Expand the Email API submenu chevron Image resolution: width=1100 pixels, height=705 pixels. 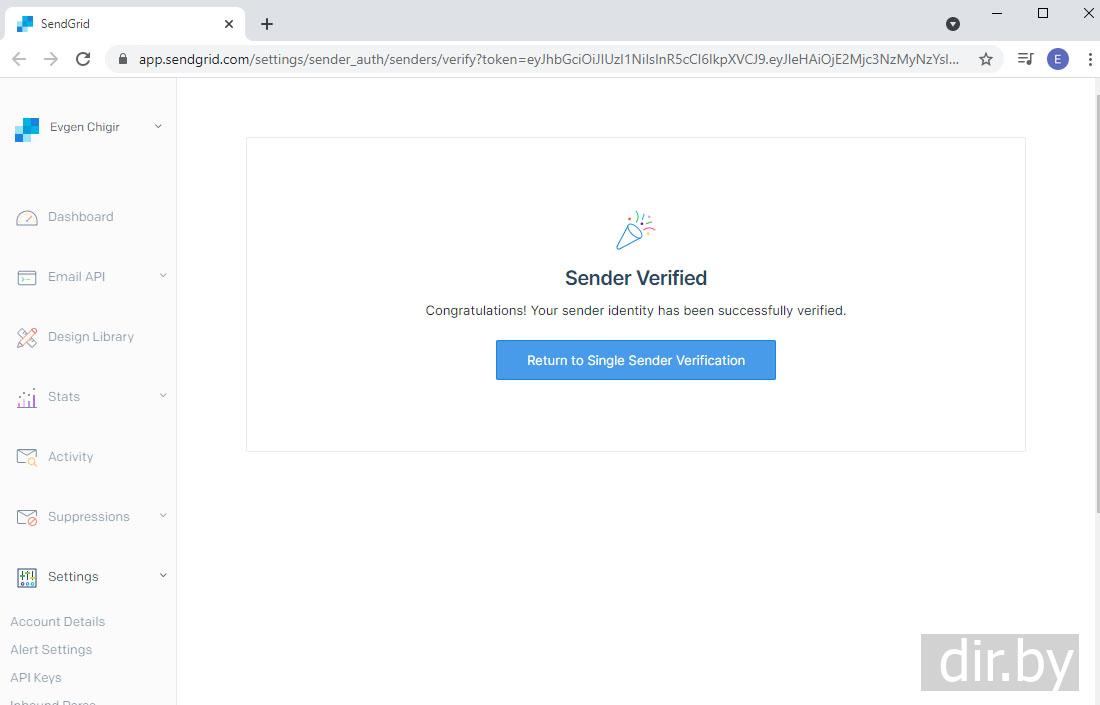coord(163,276)
